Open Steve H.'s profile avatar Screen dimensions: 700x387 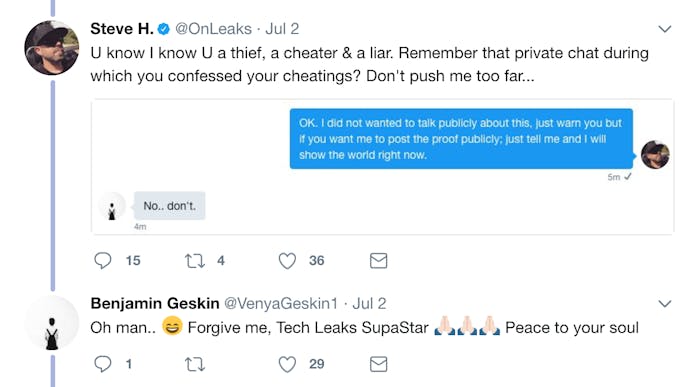52,48
